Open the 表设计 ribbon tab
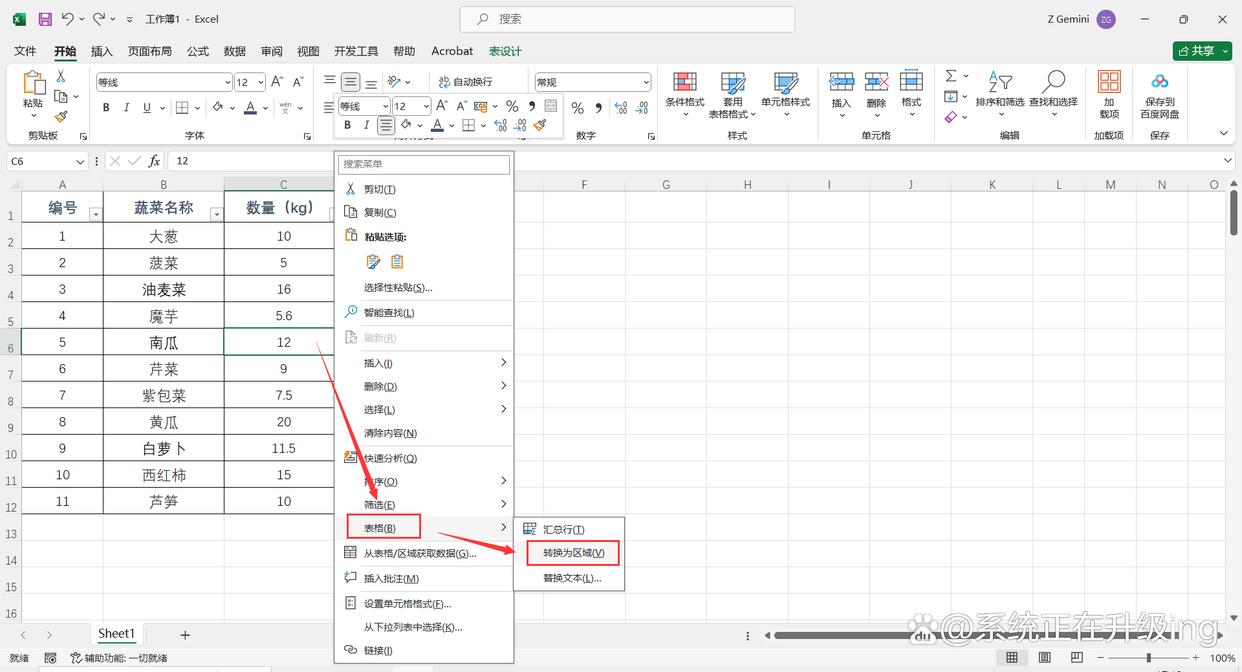This screenshot has height=672, width=1242. [505, 51]
